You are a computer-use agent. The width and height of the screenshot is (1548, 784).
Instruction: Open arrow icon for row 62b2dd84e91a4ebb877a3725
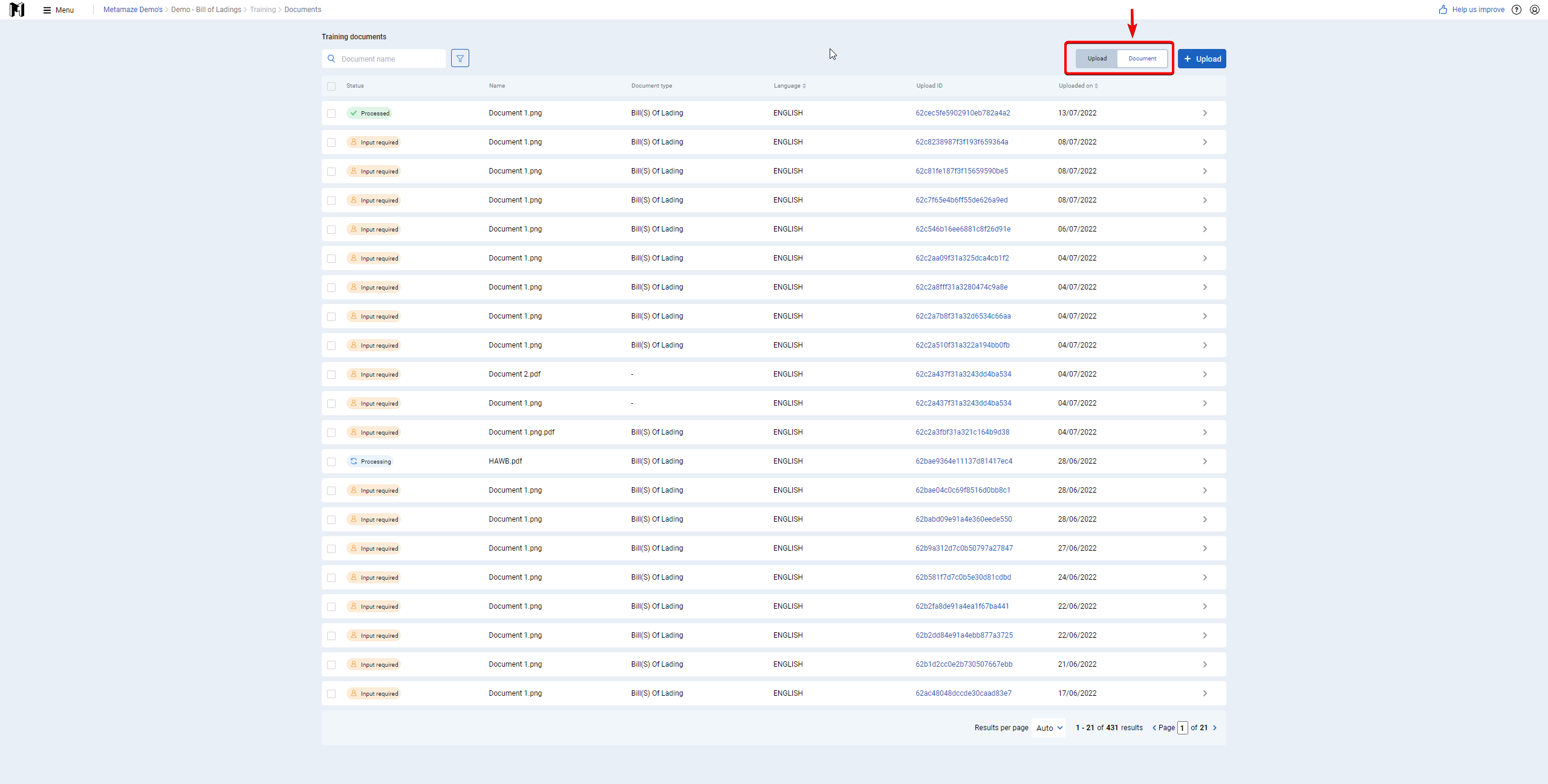(x=1205, y=635)
